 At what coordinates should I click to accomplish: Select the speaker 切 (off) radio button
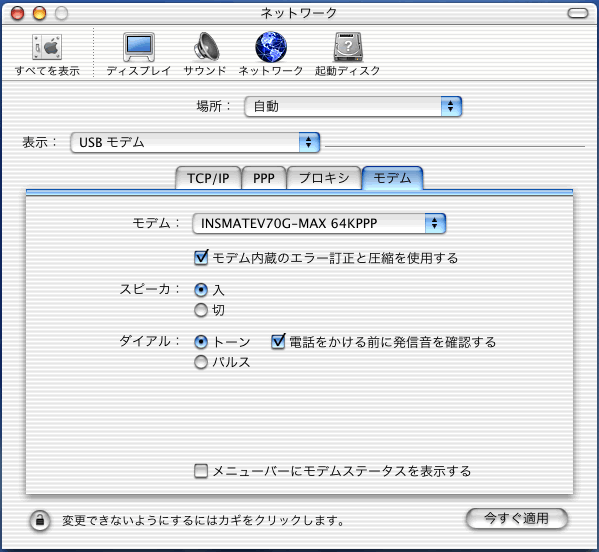tap(201, 310)
